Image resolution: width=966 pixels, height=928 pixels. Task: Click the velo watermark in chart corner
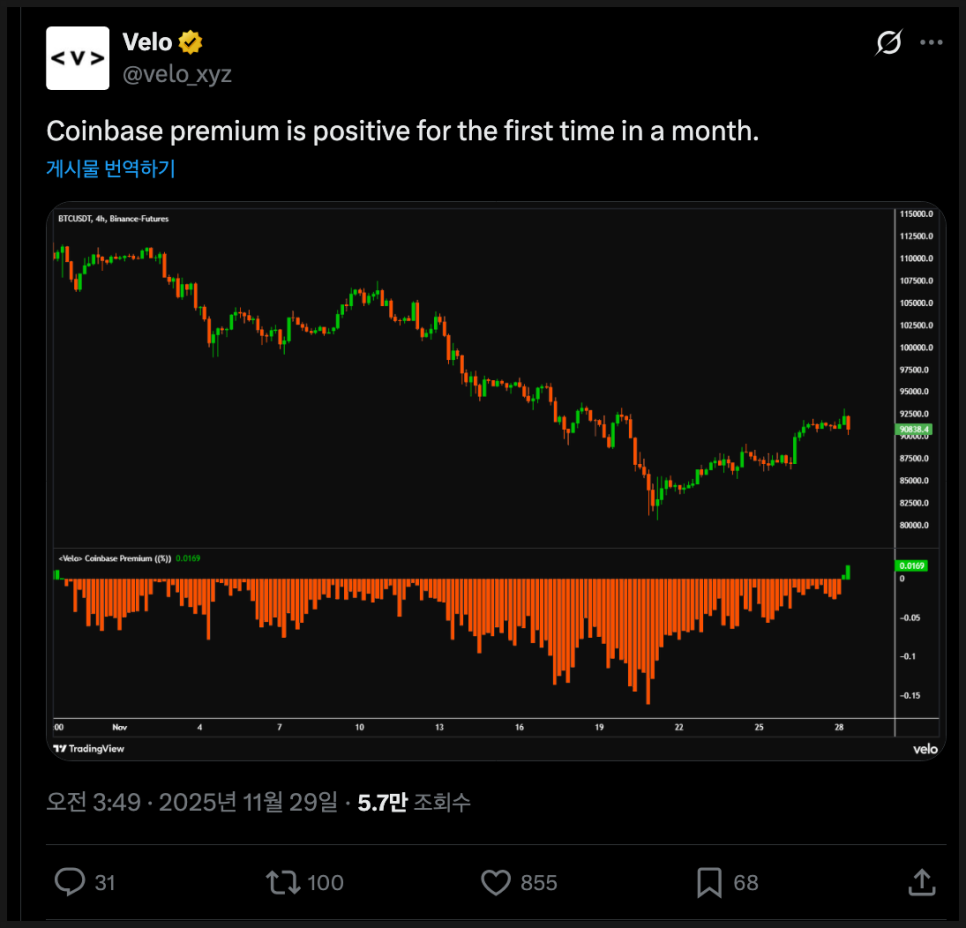click(x=924, y=748)
